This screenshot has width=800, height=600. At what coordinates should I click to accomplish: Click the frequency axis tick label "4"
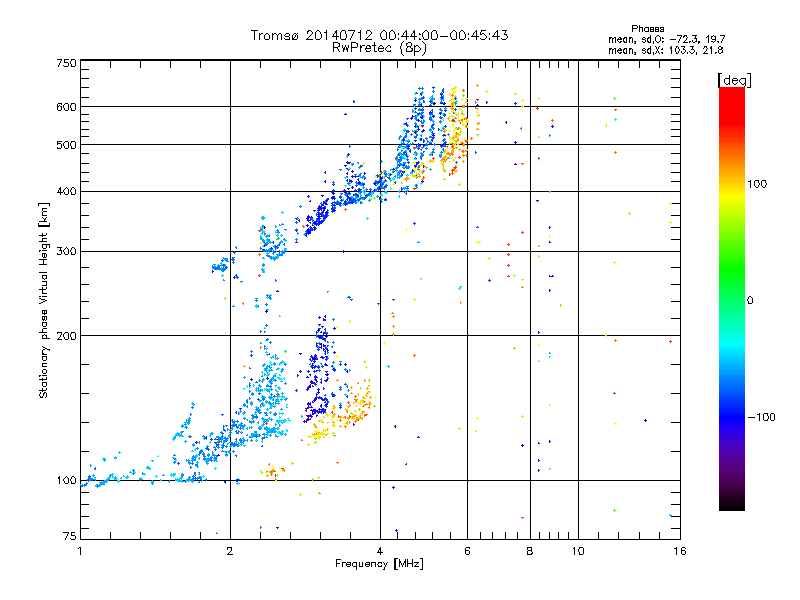point(380,551)
